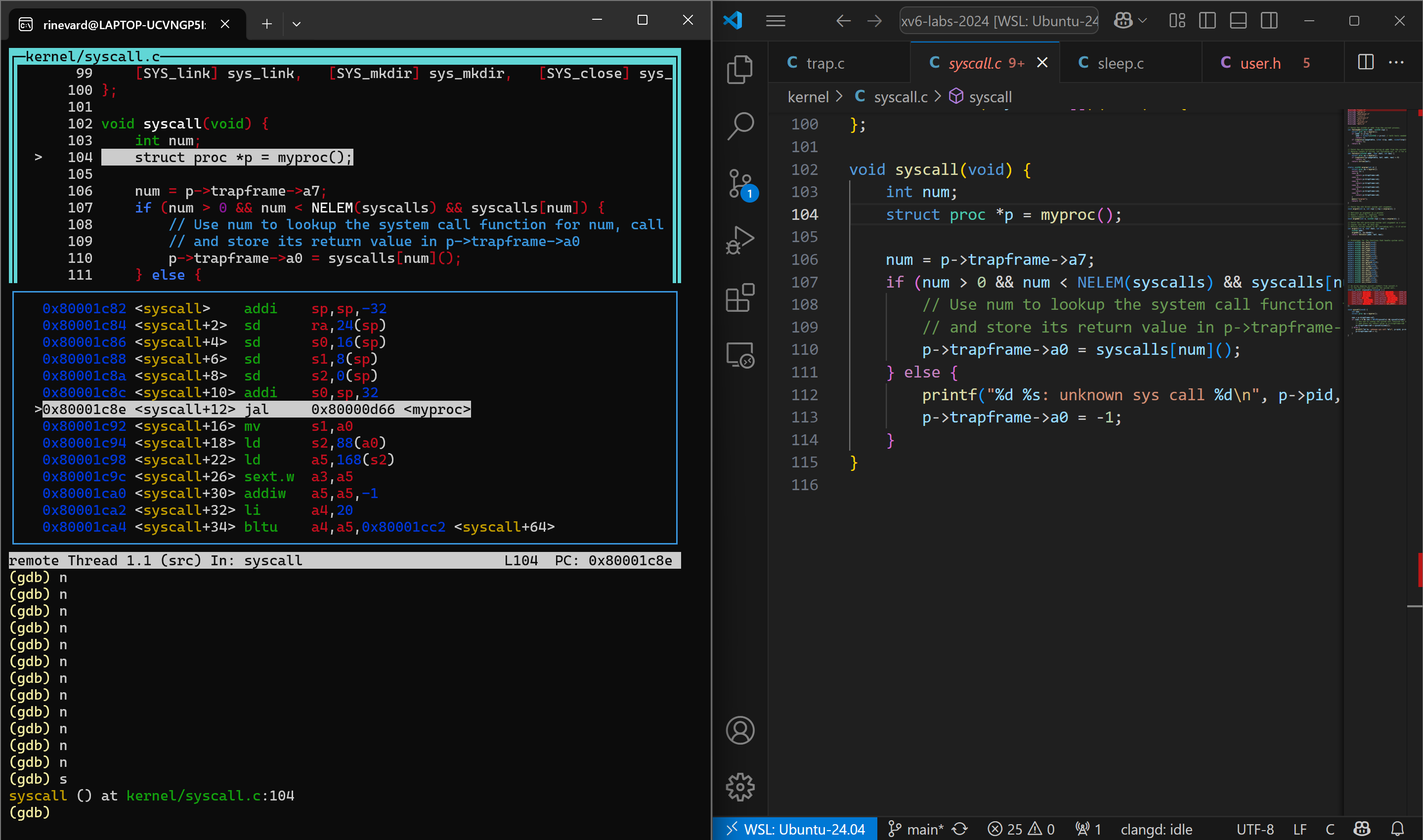Screen dimensions: 1423x840
Task: Open the Extensions view
Action: 740,298
